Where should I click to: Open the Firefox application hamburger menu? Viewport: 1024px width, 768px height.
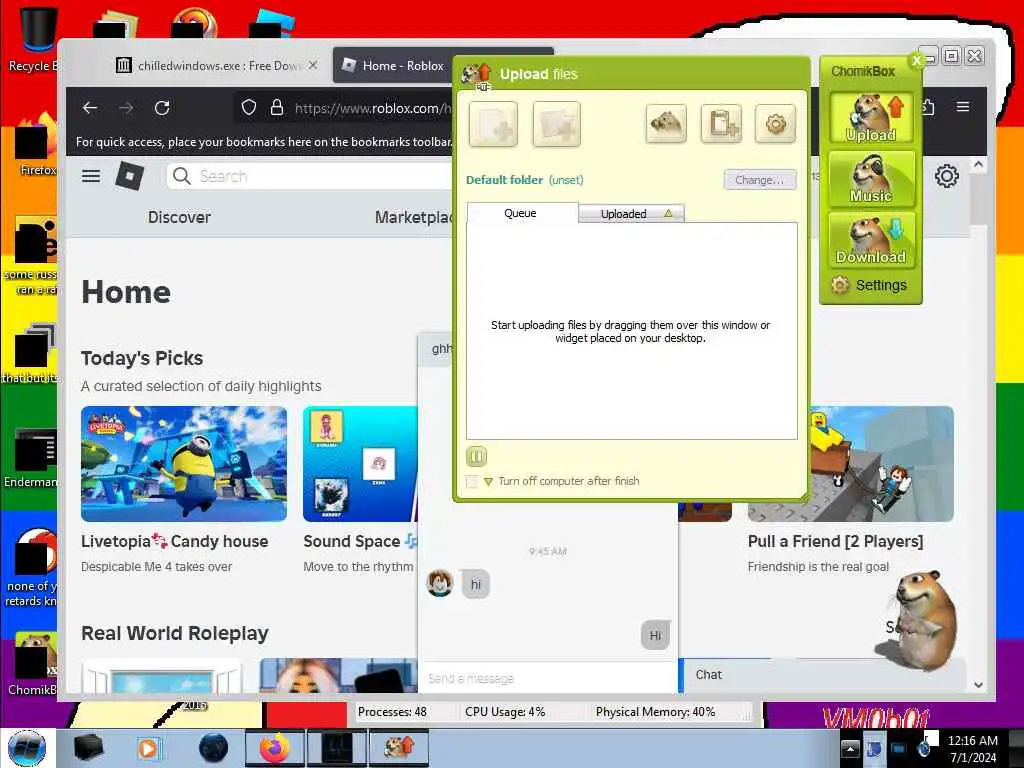963,106
